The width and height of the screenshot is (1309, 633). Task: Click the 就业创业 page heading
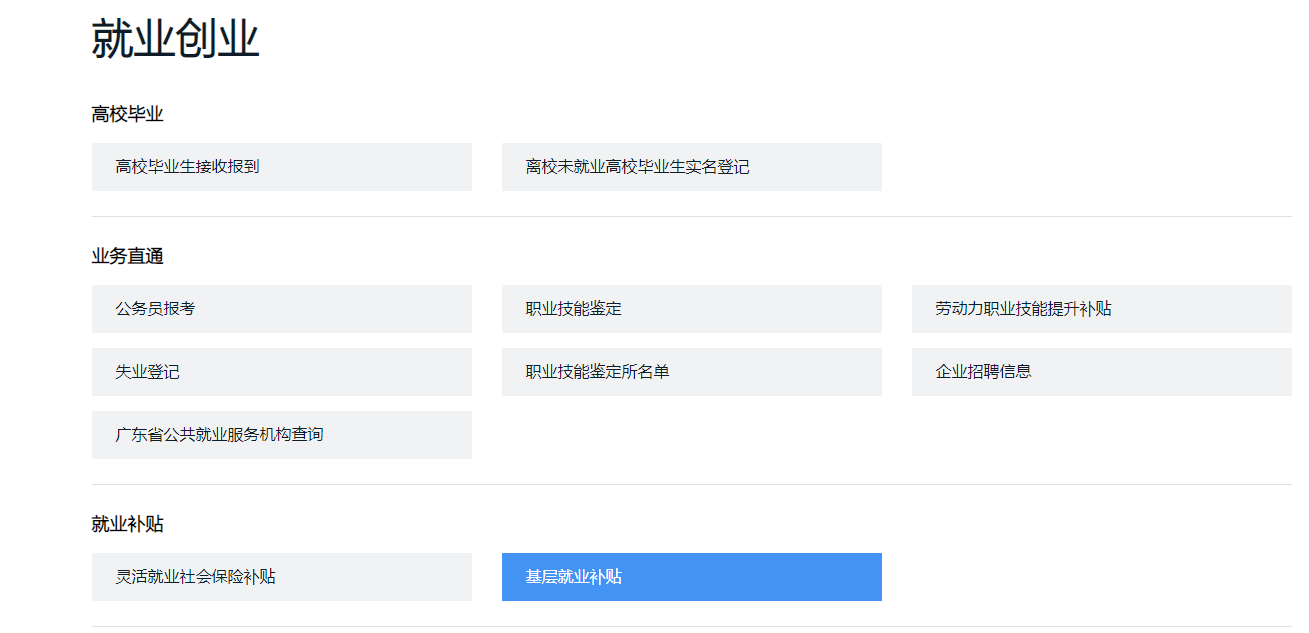(175, 40)
